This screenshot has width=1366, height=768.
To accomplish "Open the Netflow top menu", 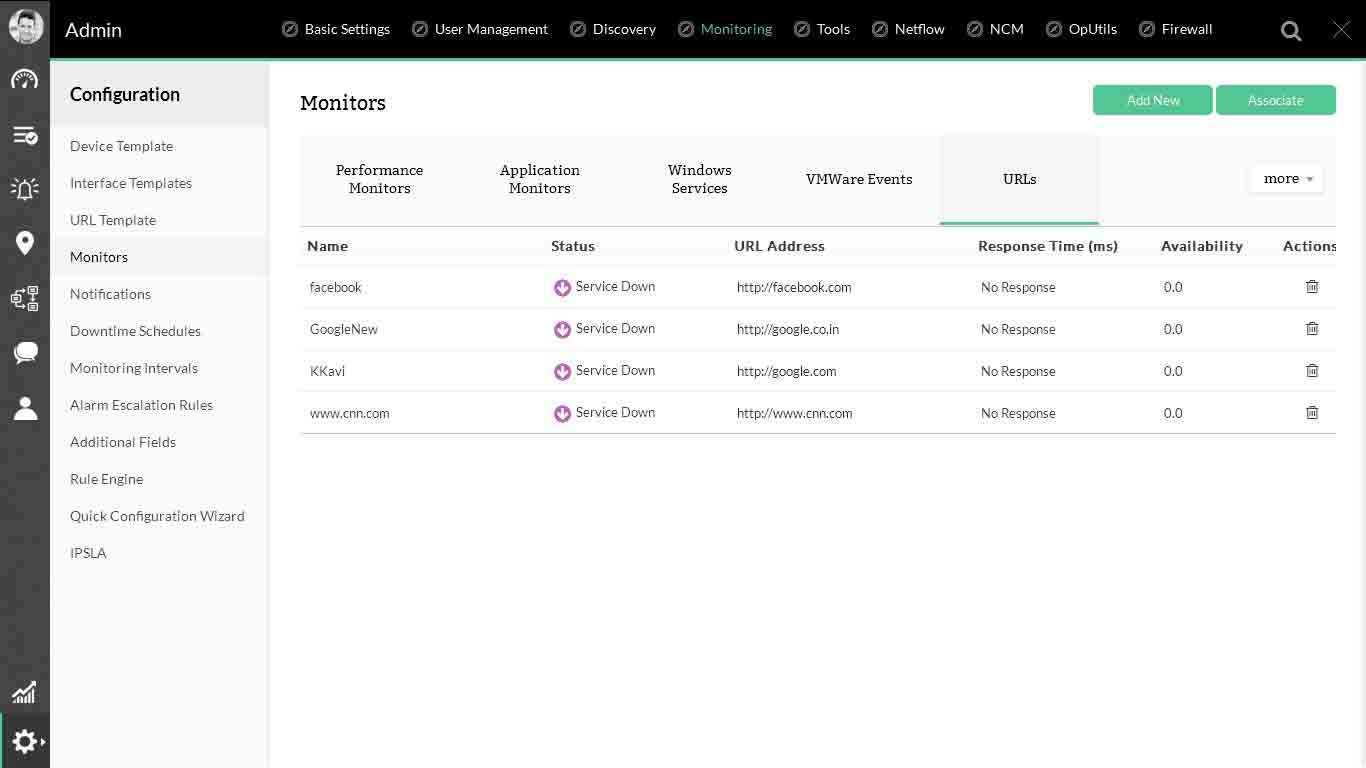I will 919,29.
